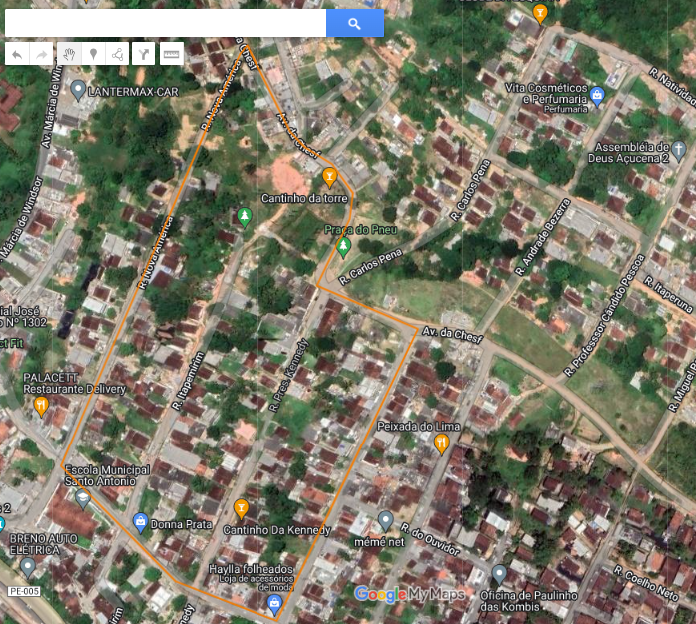The width and height of the screenshot is (696, 624).
Task: Click the R. Andrade Bezerra street label
Action: pyautogui.click(x=542, y=237)
